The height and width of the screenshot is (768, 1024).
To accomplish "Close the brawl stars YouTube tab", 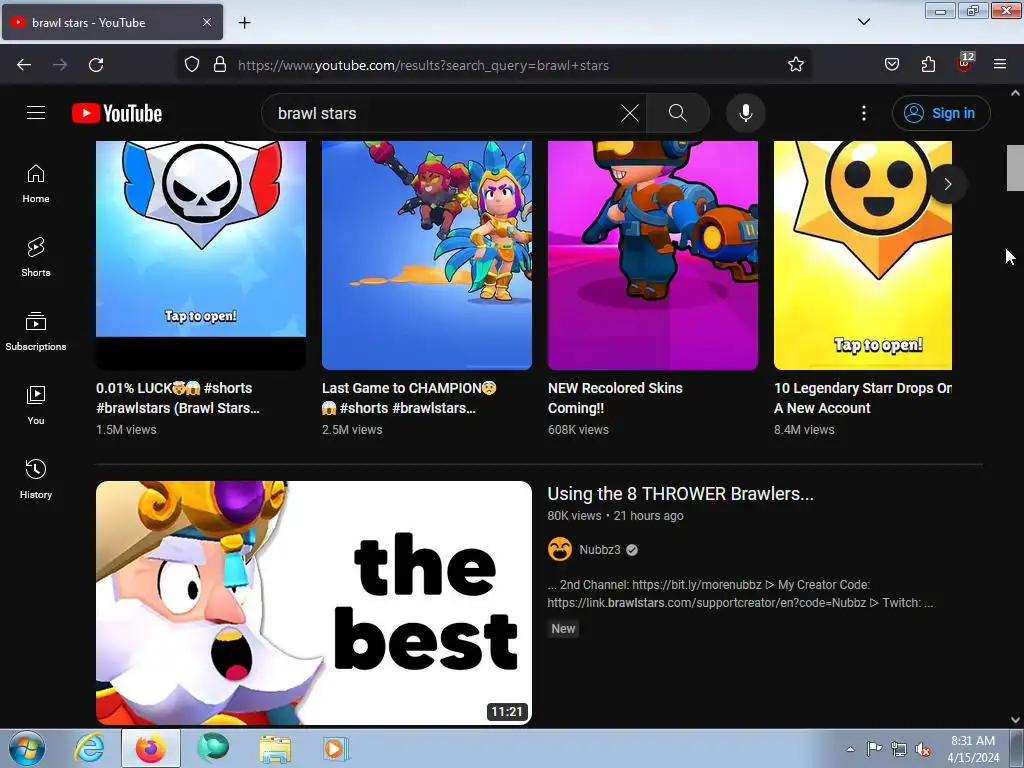I will 206,22.
